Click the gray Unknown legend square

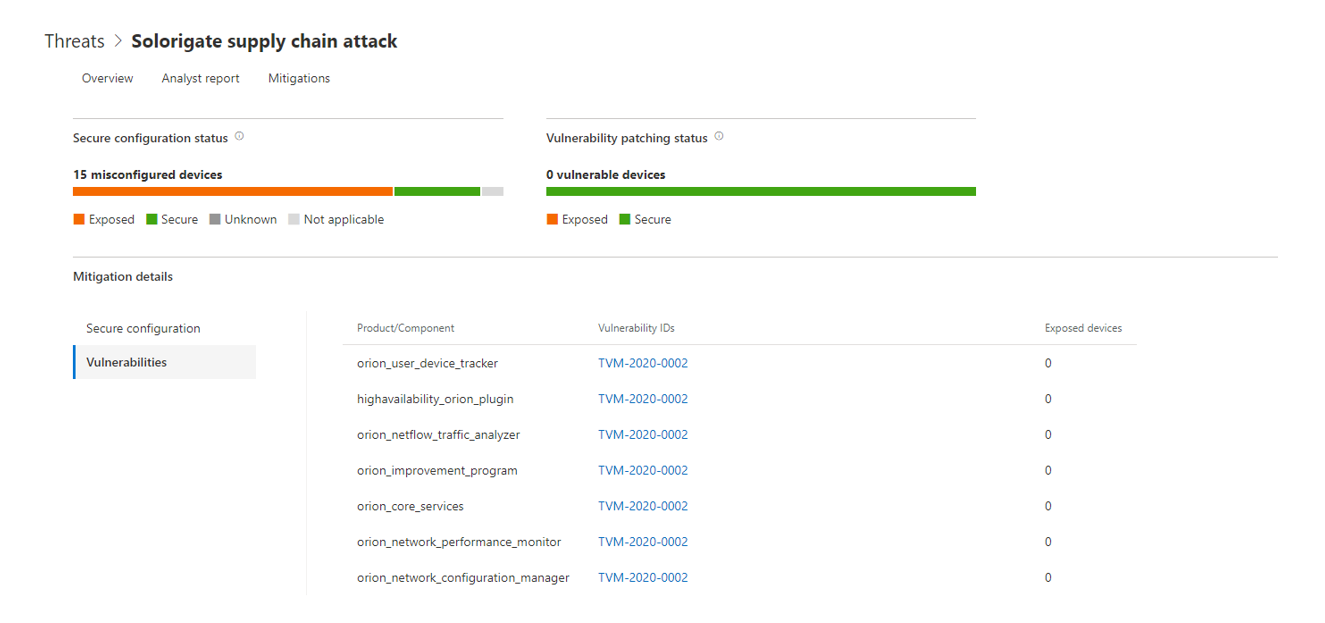coord(215,218)
